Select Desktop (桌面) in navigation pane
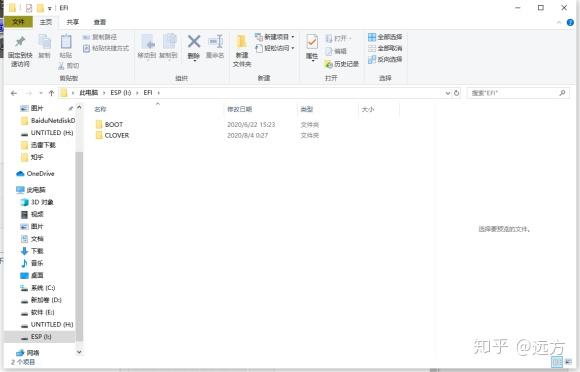This screenshot has width=580, height=372. pos(33,275)
